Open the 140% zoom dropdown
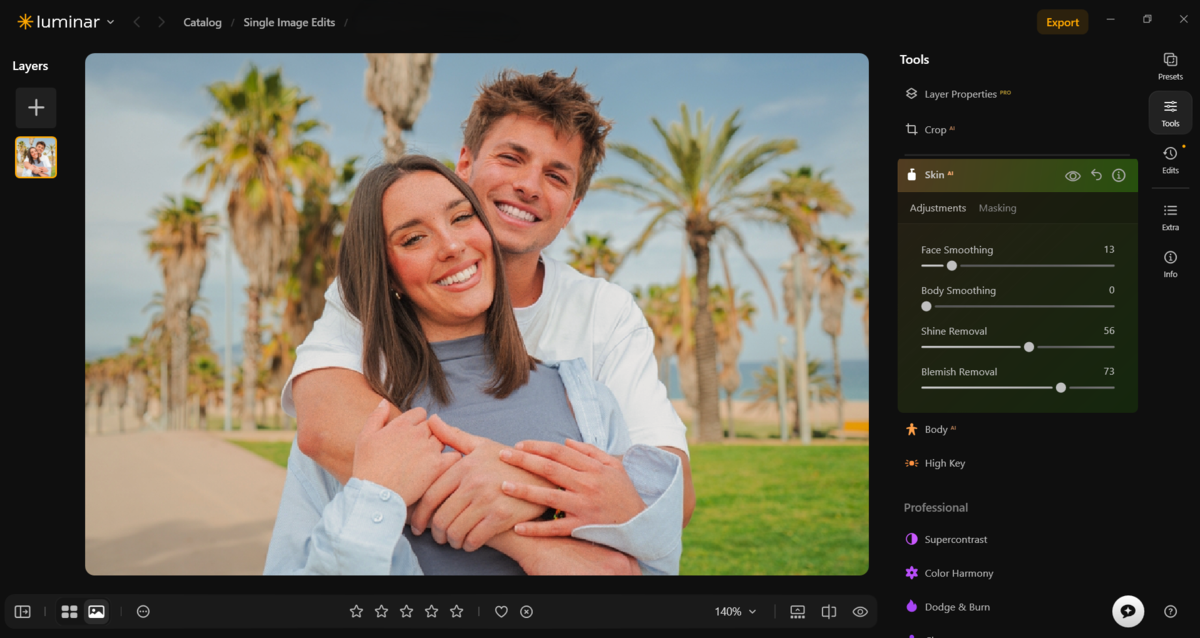 [735, 611]
